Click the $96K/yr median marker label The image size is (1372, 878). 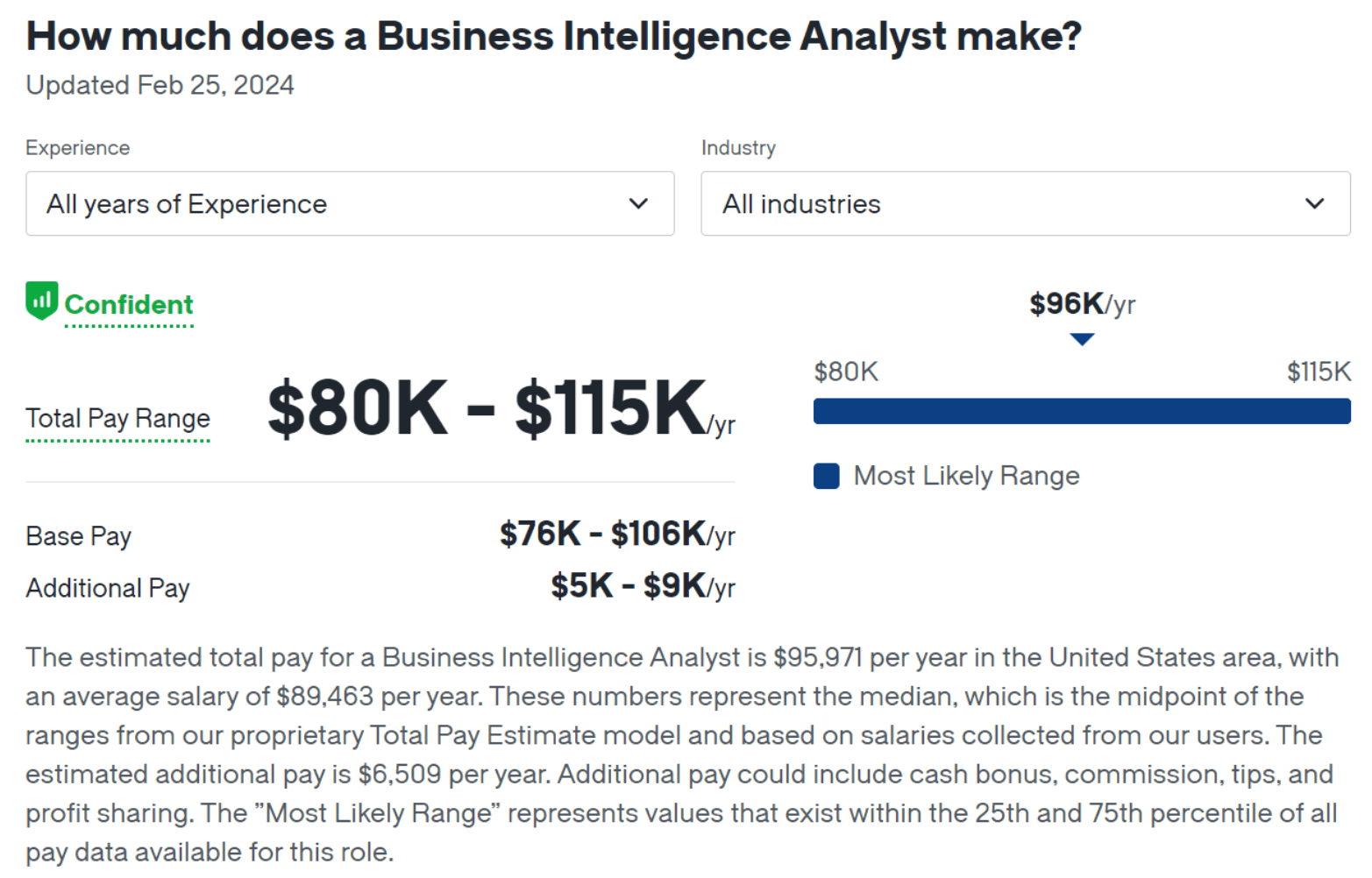click(x=1082, y=304)
